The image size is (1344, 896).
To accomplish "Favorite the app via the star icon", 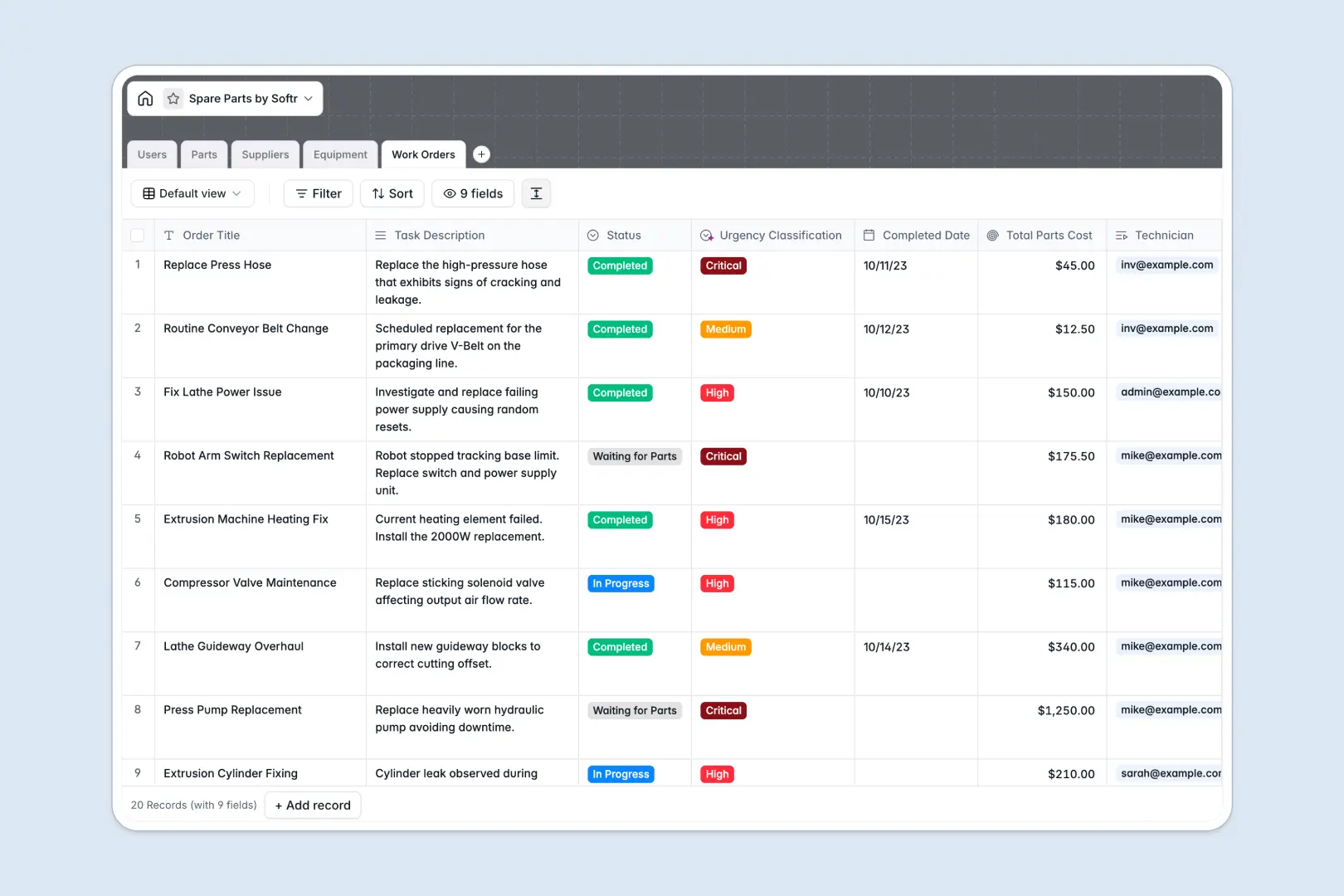I will pos(173,98).
